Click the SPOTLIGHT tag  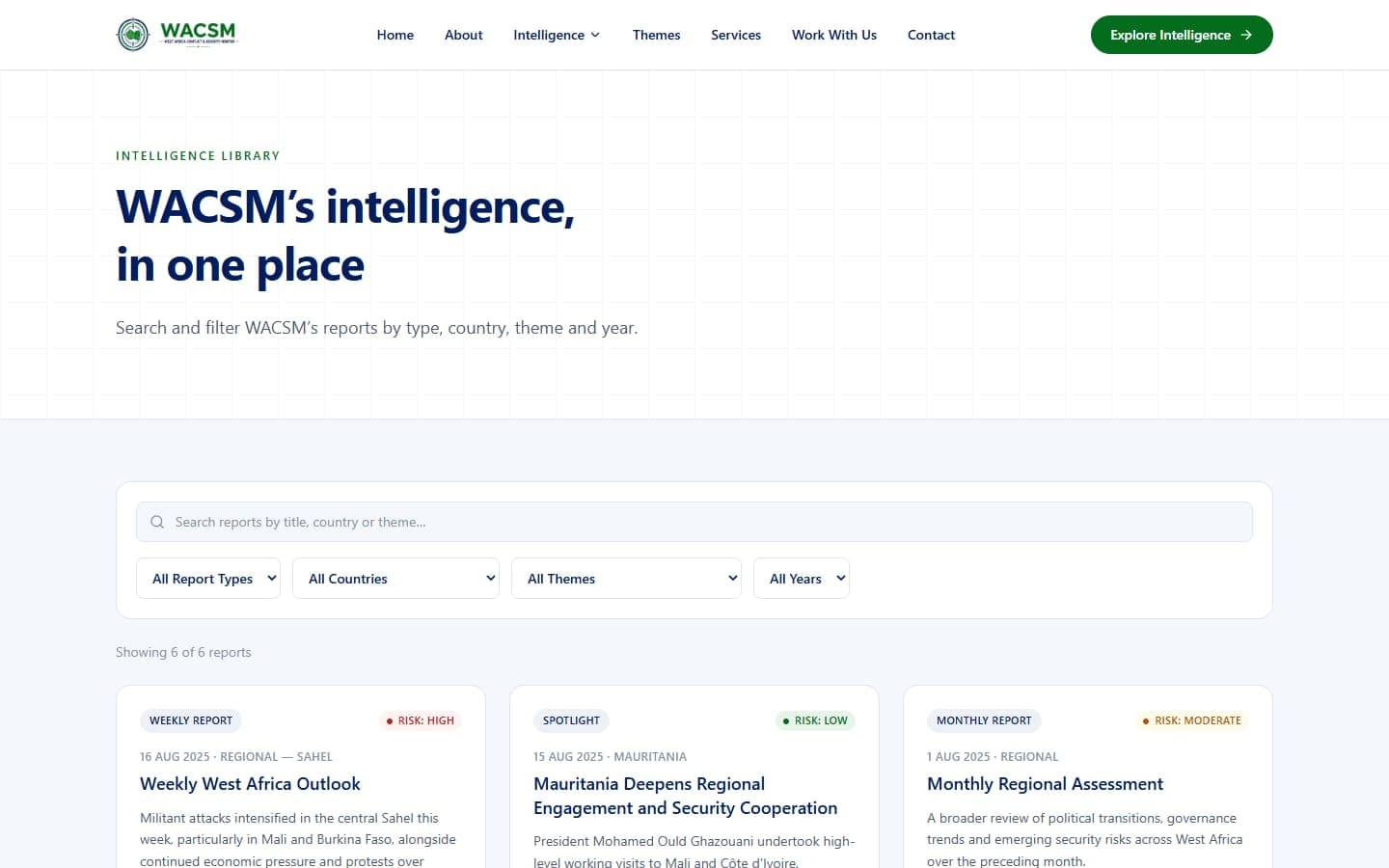(571, 720)
